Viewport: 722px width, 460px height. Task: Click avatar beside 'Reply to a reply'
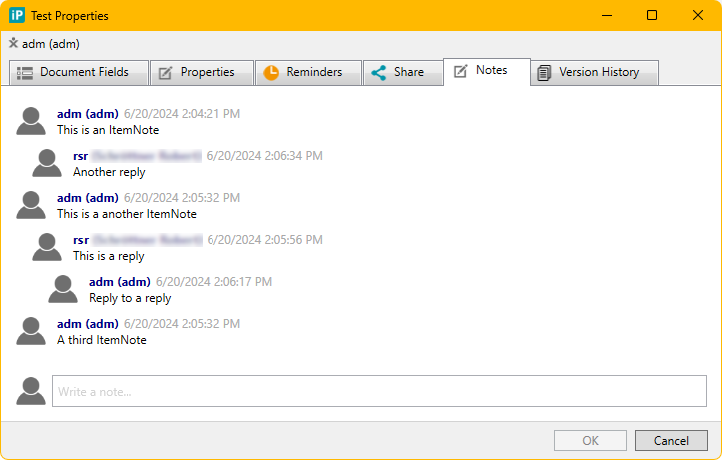[64, 289]
